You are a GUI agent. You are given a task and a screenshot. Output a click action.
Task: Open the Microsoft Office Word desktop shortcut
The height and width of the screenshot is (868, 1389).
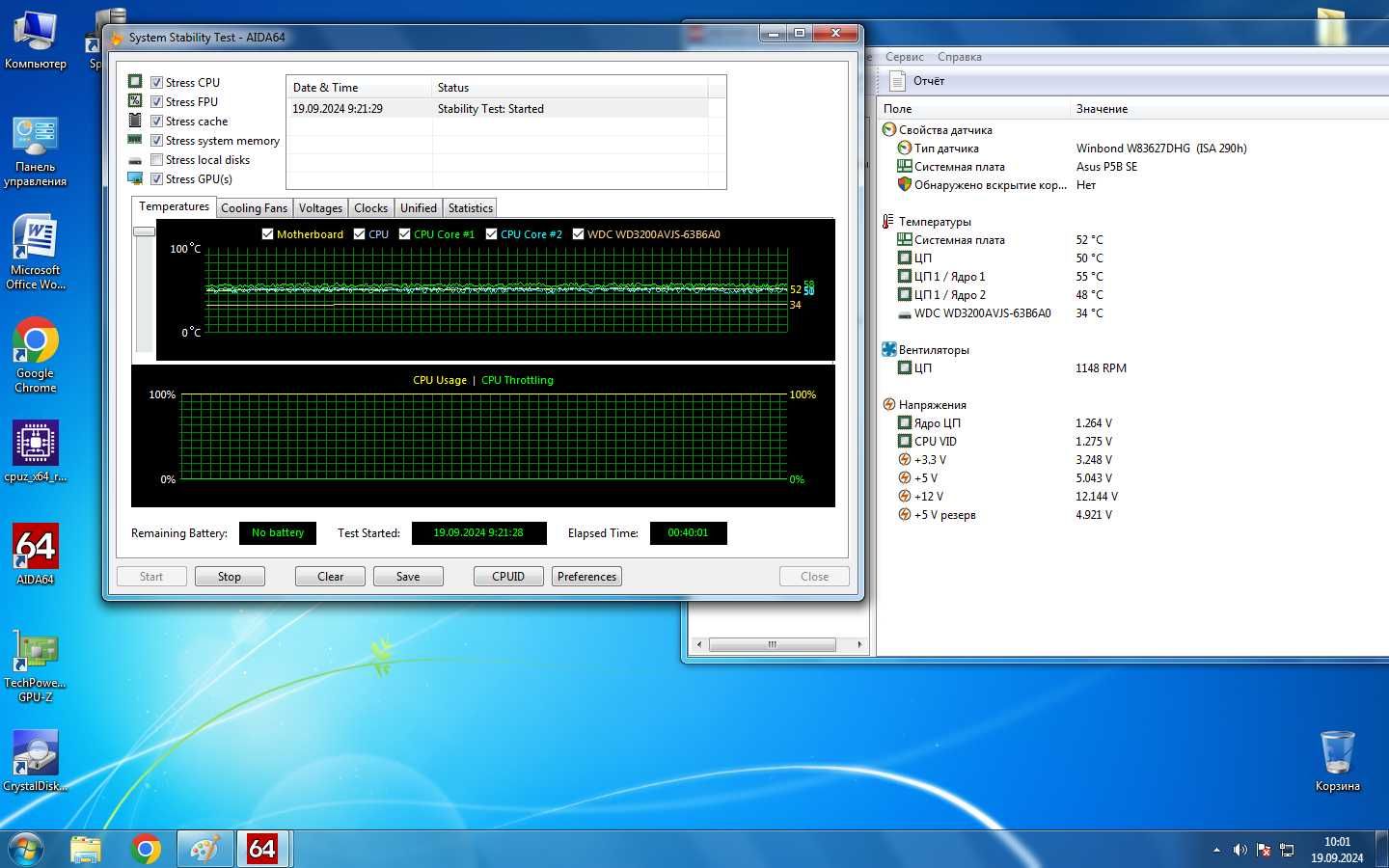coord(36,251)
